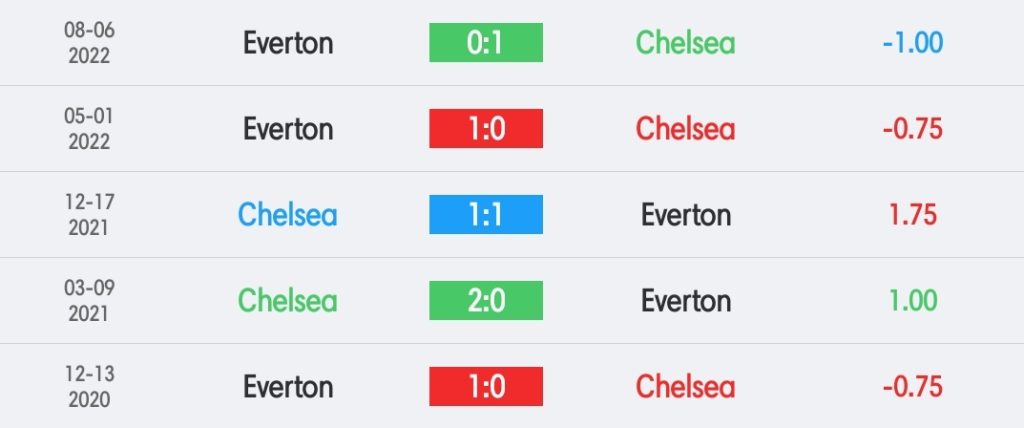Click the green 1.00 handicap value
This screenshot has width=1024, height=428.
coord(913,301)
